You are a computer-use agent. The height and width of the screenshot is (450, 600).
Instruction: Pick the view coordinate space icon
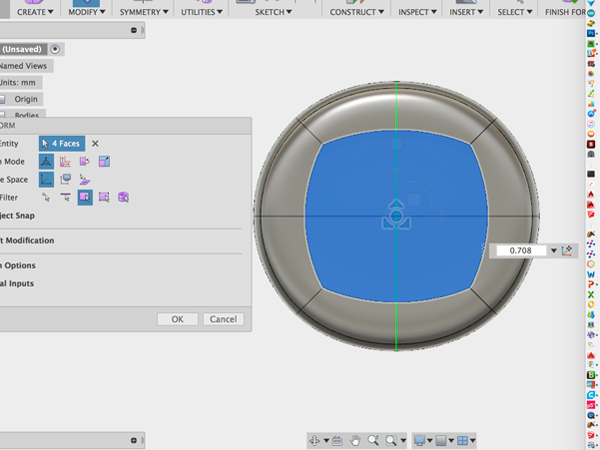click(65, 179)
